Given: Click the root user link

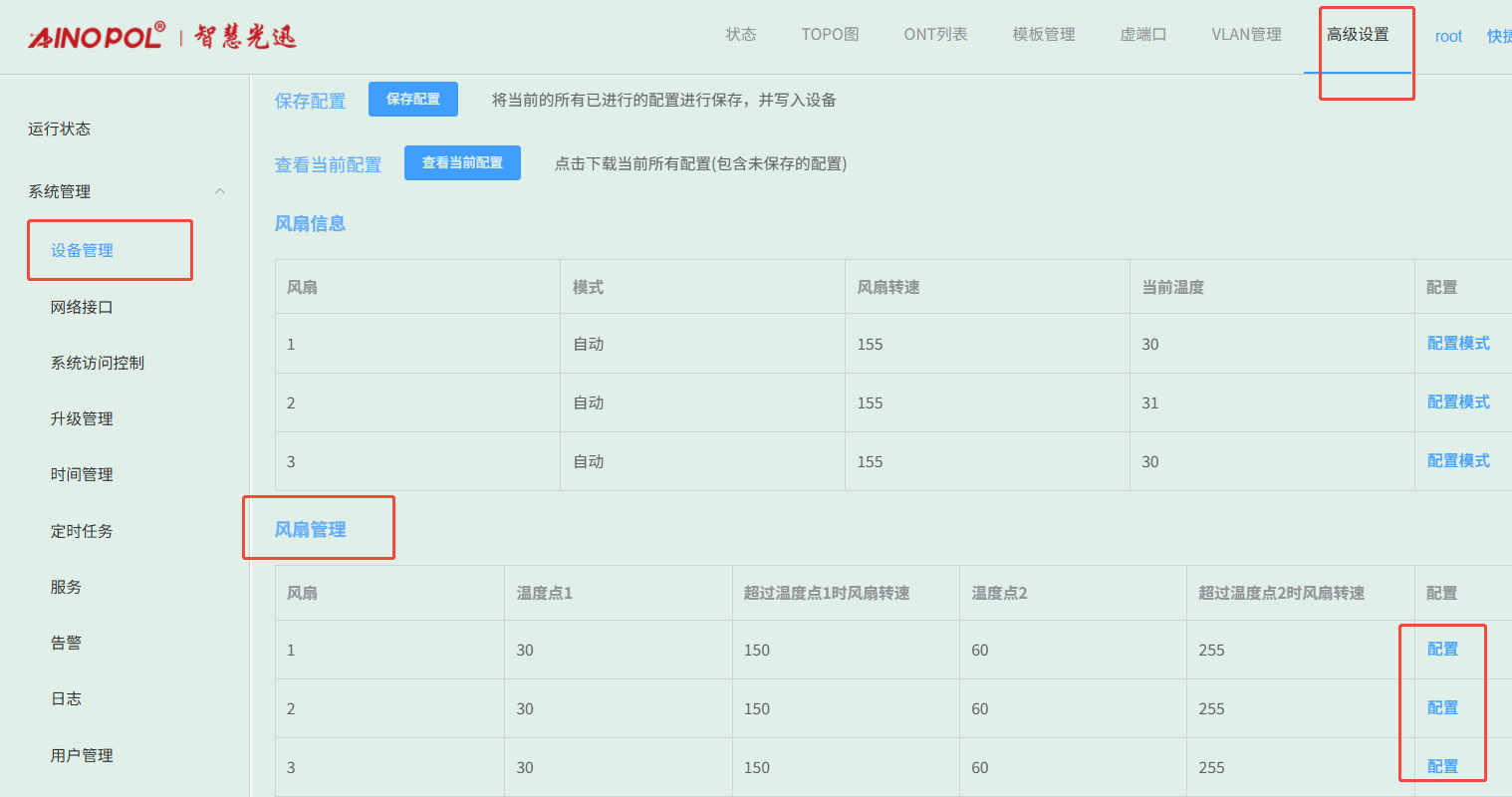Looking at the screenshot, I should pyautogui.click(x=1448, y=37).
